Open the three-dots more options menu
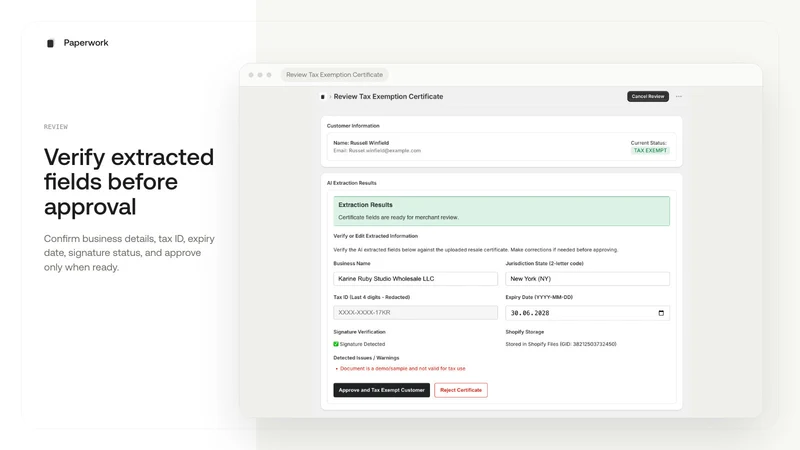This screenshot has height=450, width=800. [679, 96]
